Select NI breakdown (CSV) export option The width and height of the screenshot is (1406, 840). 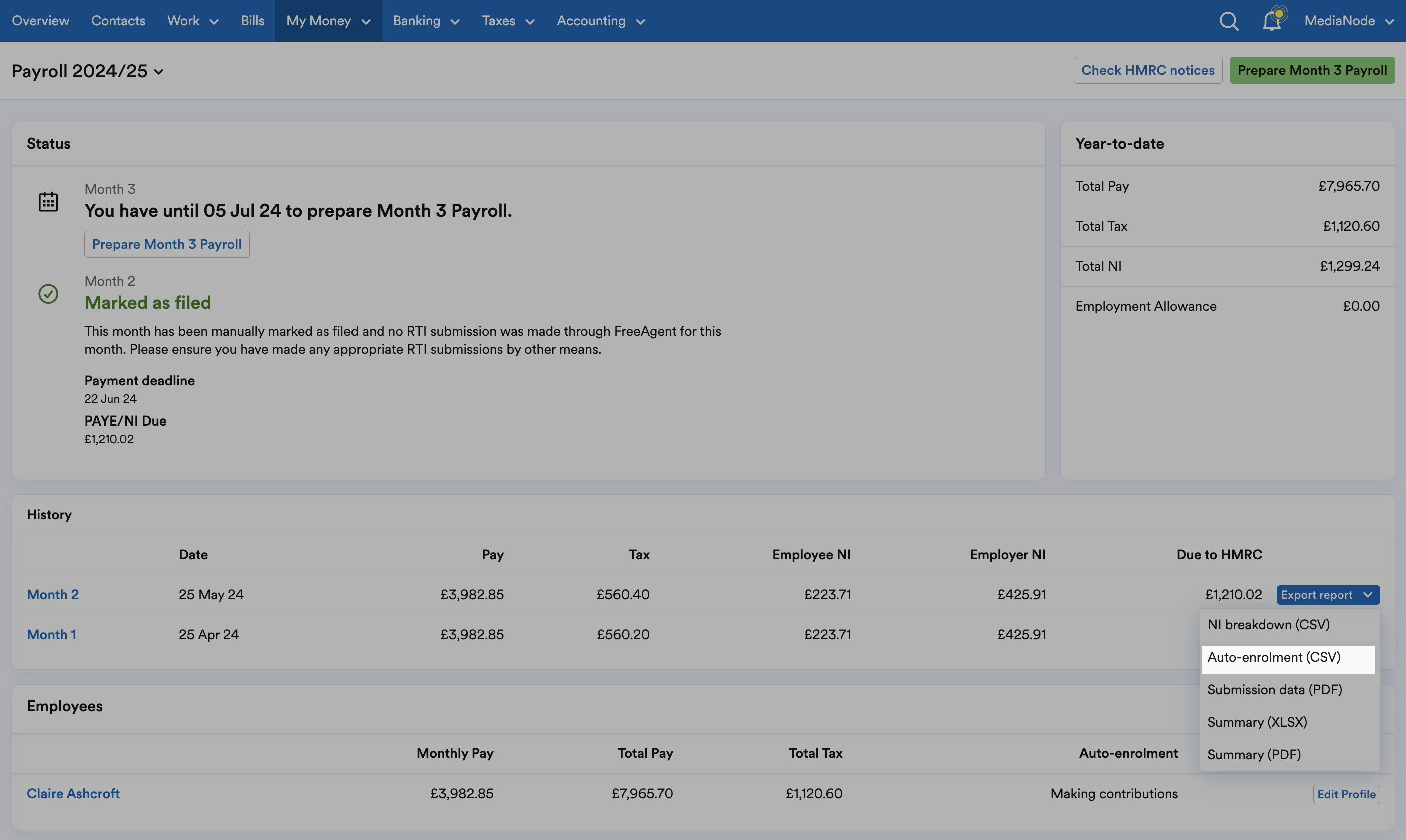[x=1289, y=624]
